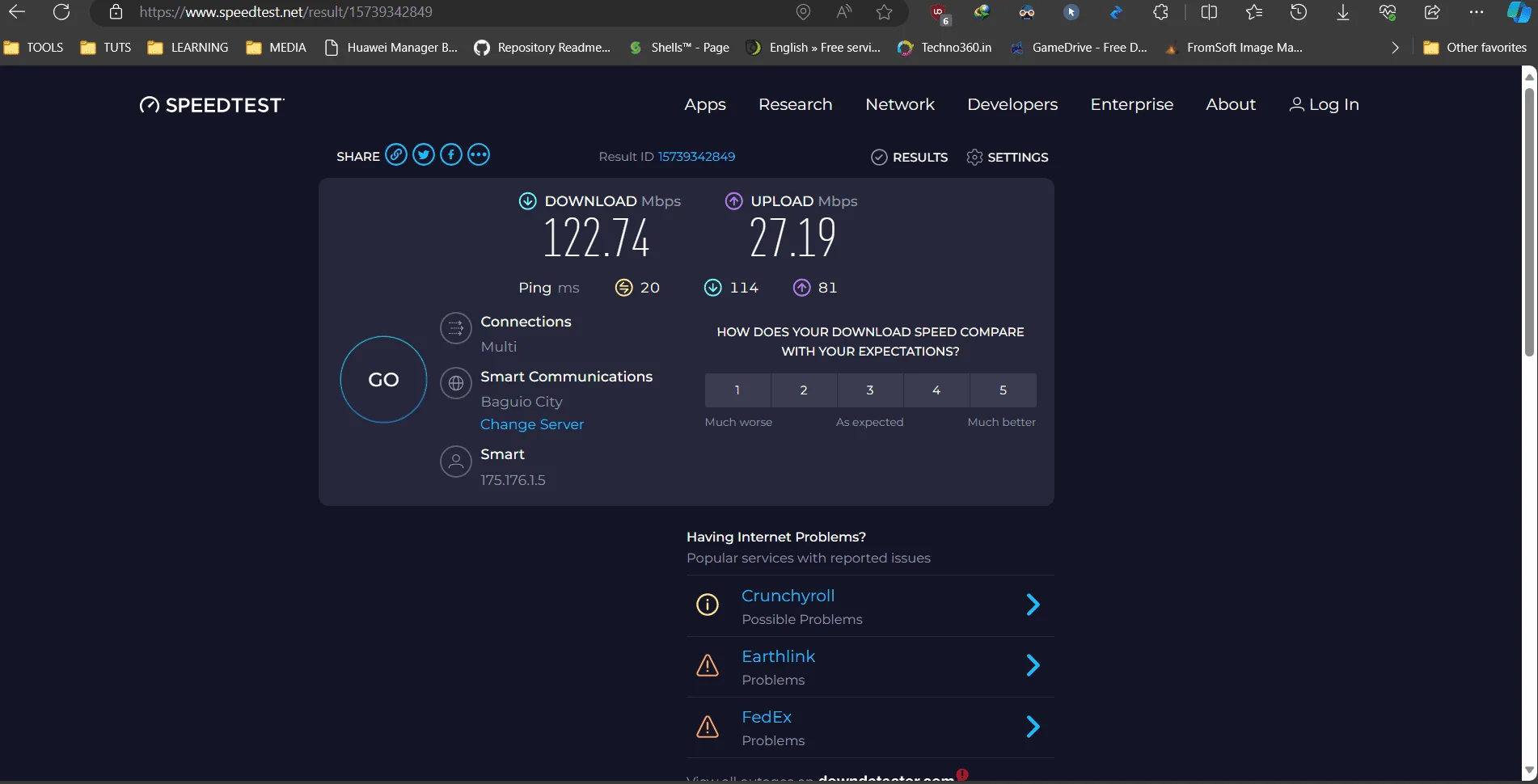Toggle split screen view

pyautogui.click(x=1210, y=12)
